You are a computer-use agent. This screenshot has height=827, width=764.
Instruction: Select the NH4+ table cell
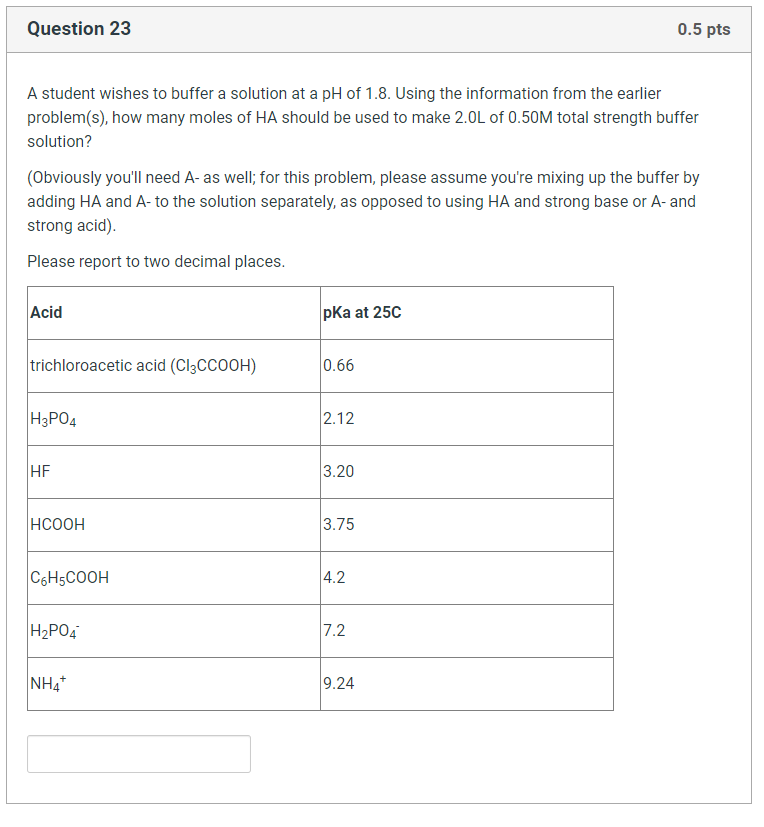[48, 683]
